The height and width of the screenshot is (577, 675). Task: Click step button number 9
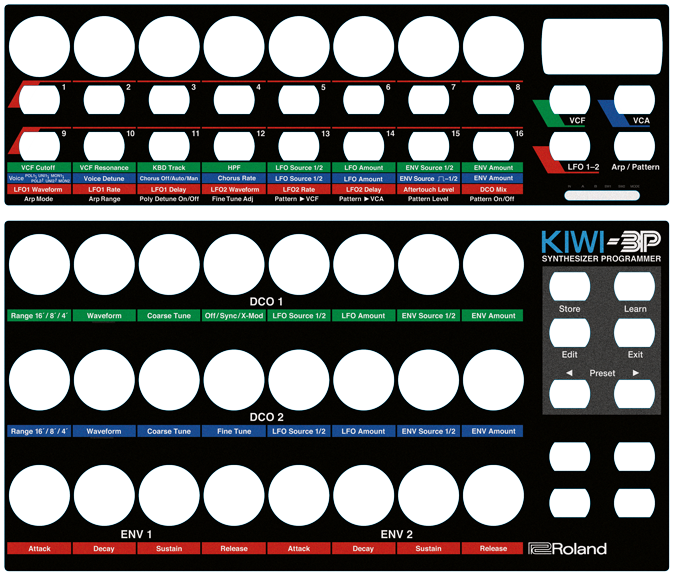point(39,146)
